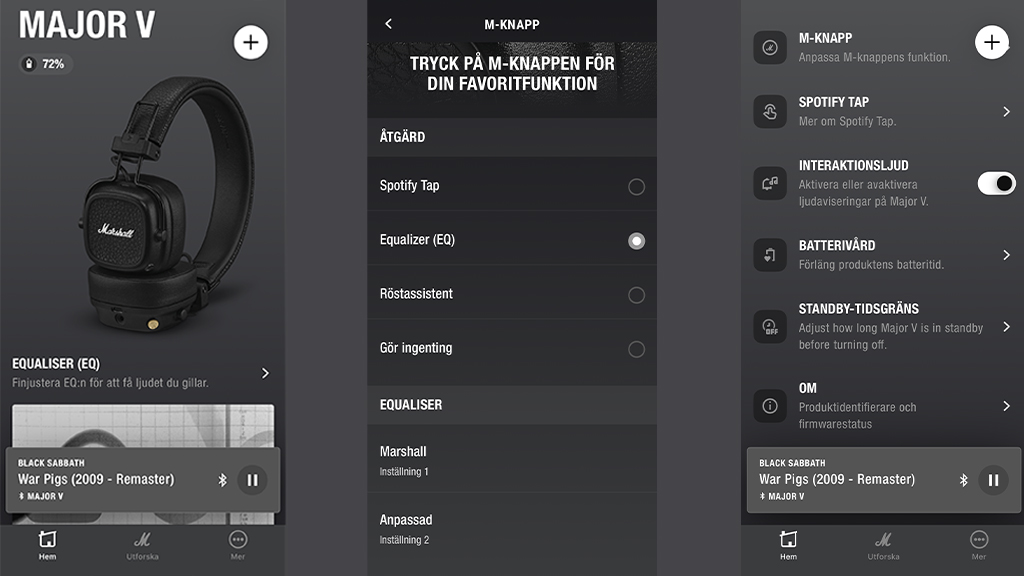
Task: Open Spotify Tap details via its chevron
Action: (x=1006, y=112)
